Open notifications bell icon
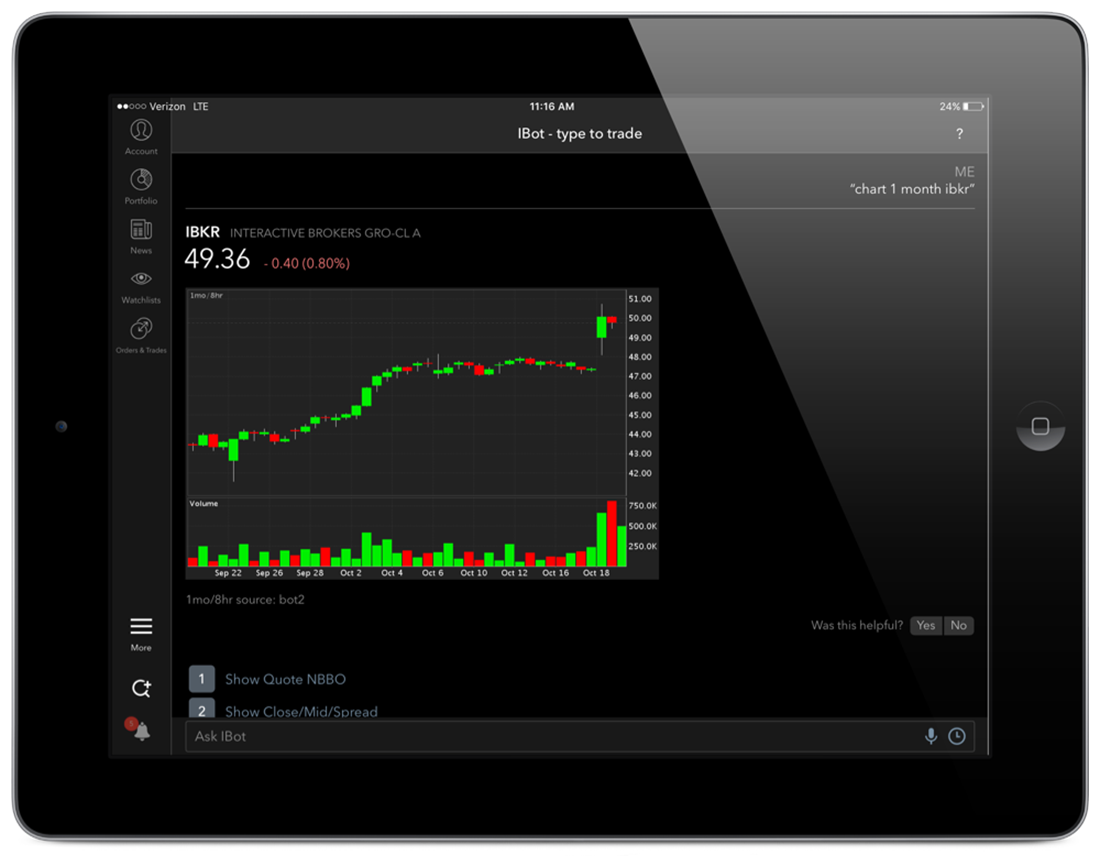The width and height of the screenshot is (1100, 867). (x=141, y=731)
